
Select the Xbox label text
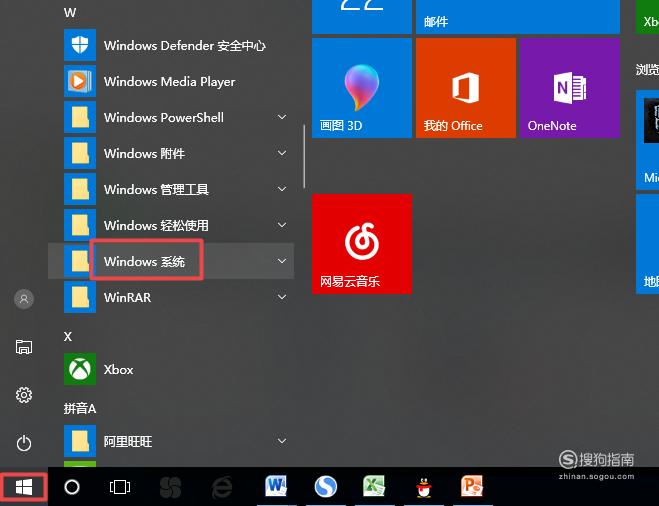coord(119,369)
